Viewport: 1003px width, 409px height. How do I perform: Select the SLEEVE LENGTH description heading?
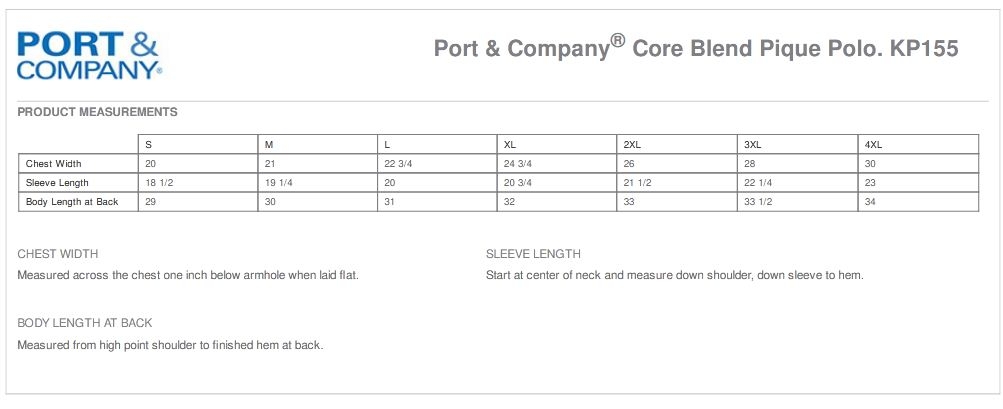(533, 254)
